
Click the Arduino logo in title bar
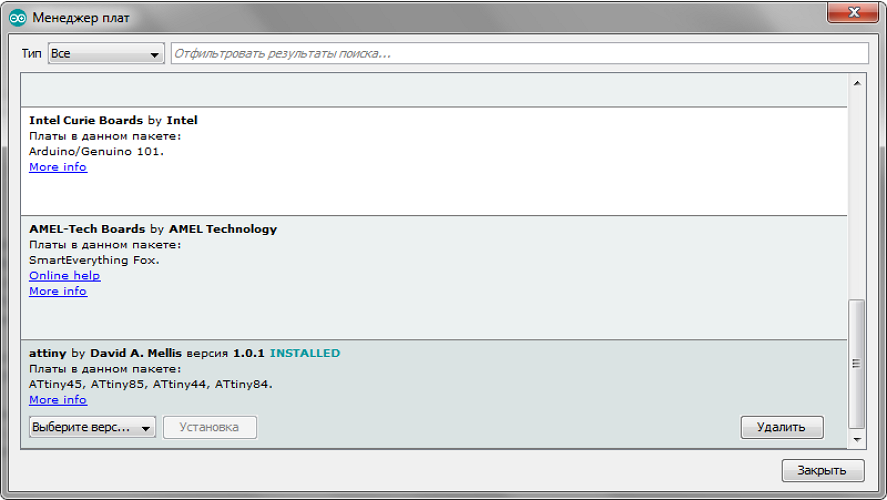click(18, 18)
